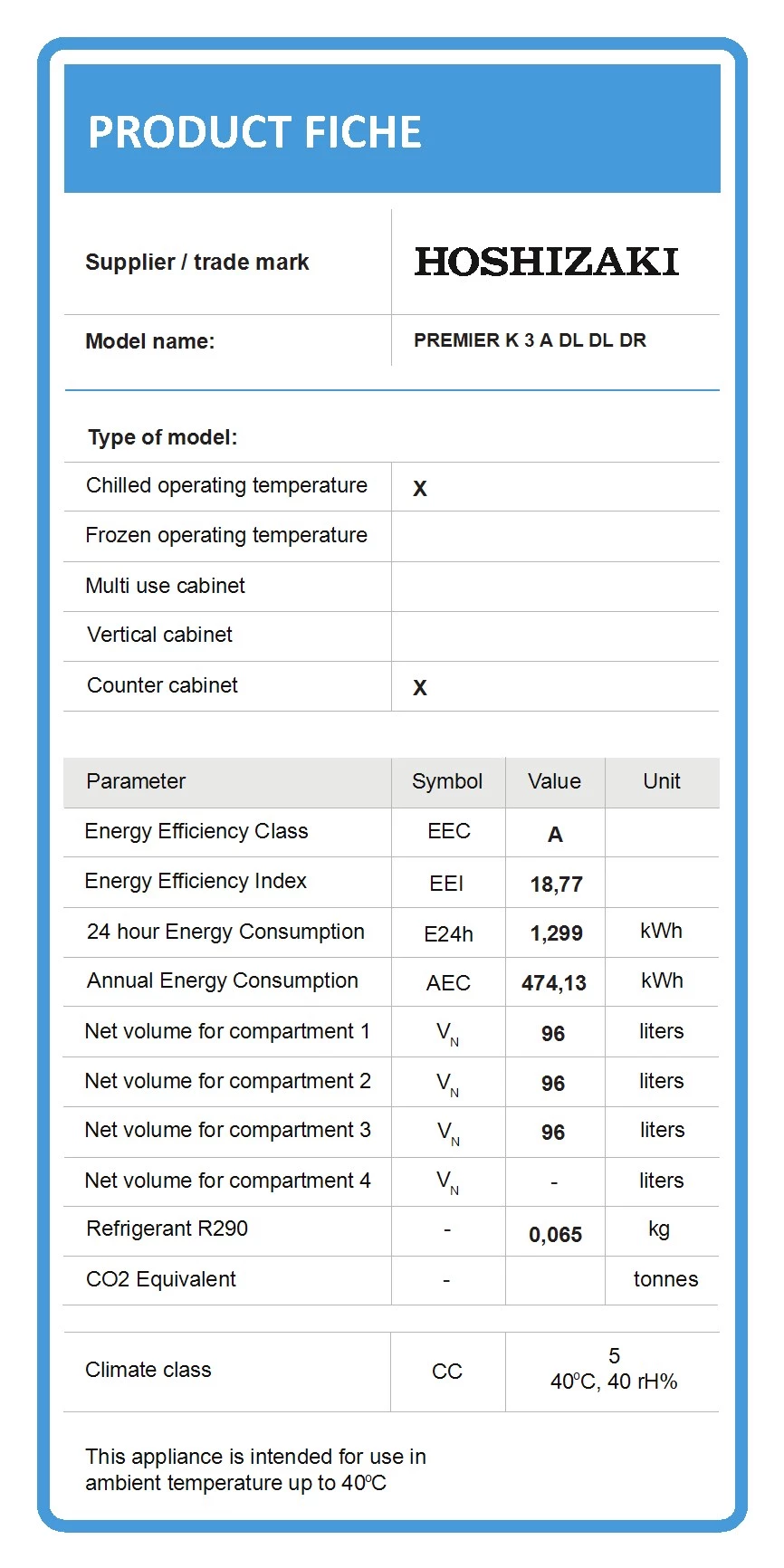Select the Energy Efficiency Index value 18,77
The height and width of the screenshot is (1568, 784).
(556, 884)
